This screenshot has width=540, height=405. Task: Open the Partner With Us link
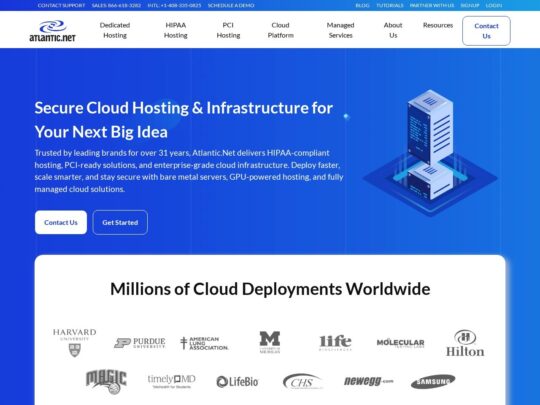432,6
